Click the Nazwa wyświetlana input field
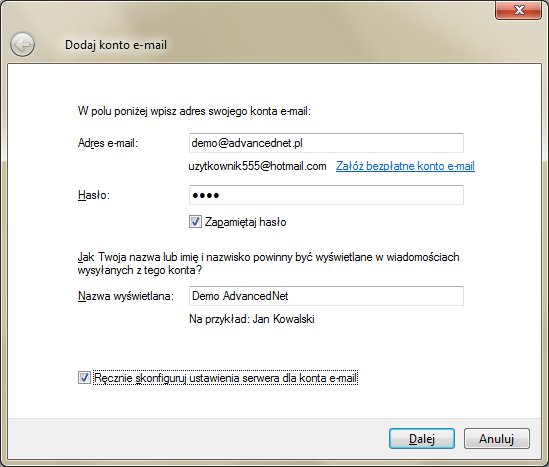The width and height of the screenshot is (549, 467). click(x=326, y=296)
